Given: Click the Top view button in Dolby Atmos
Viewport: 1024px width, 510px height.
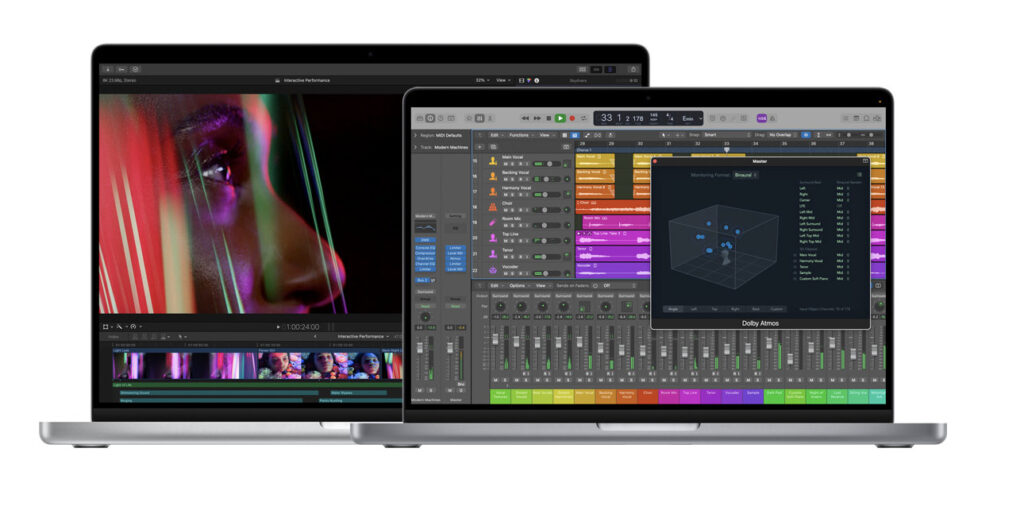Looking at the screenshot, I should [715, 309].
